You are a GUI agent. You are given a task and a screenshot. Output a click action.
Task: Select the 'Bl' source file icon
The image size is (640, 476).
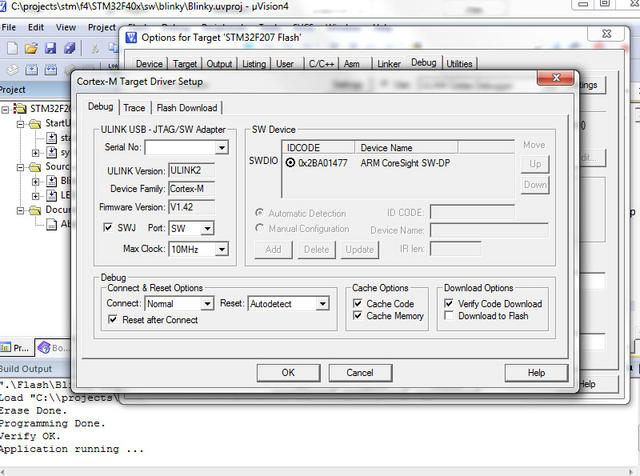(x=51, y=181)
